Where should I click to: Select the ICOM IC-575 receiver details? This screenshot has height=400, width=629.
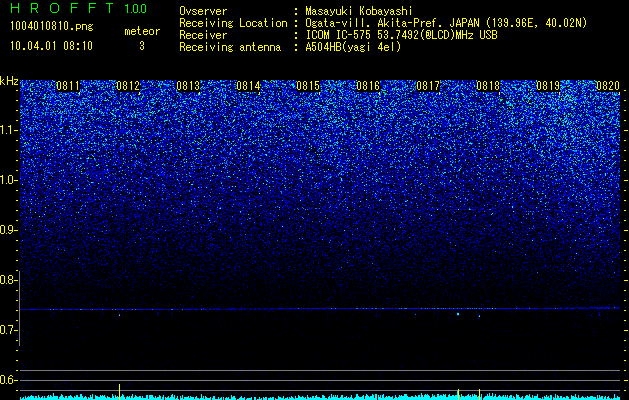pos(401,35)
